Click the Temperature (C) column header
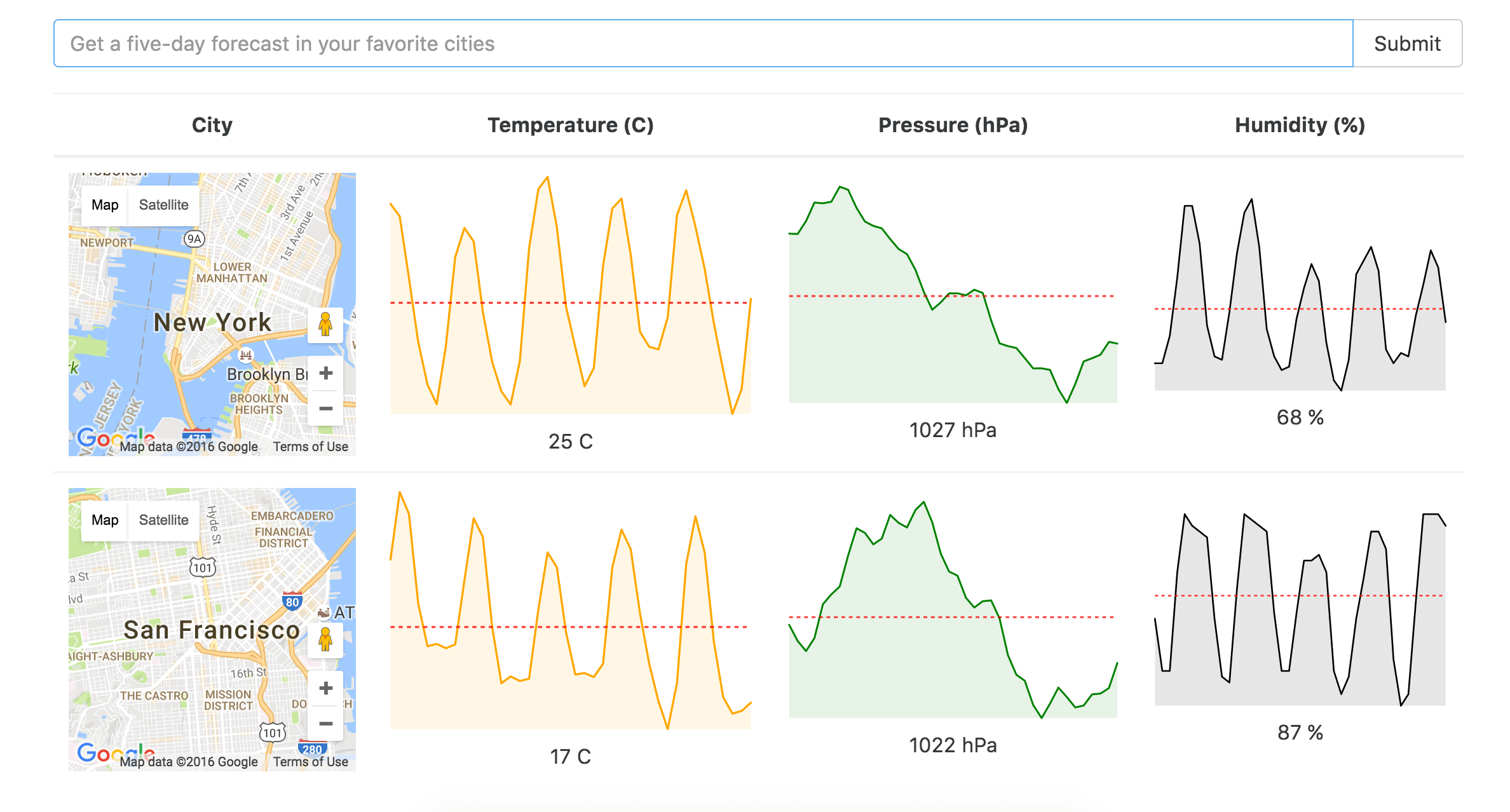The image size is (1510, 812). tap(570, 125)
